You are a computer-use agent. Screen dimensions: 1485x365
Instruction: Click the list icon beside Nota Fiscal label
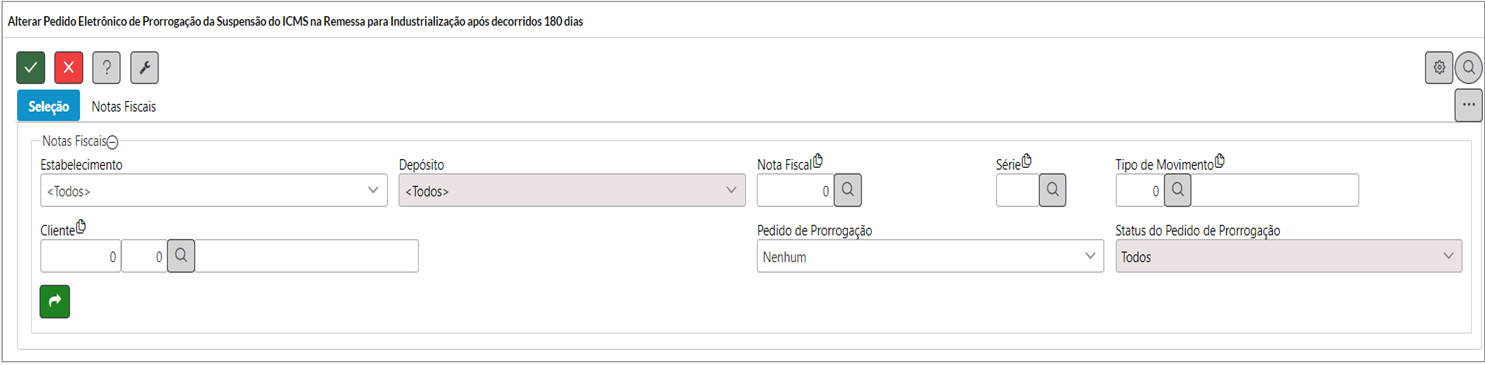pyautogui.click(x=817, y=161)
